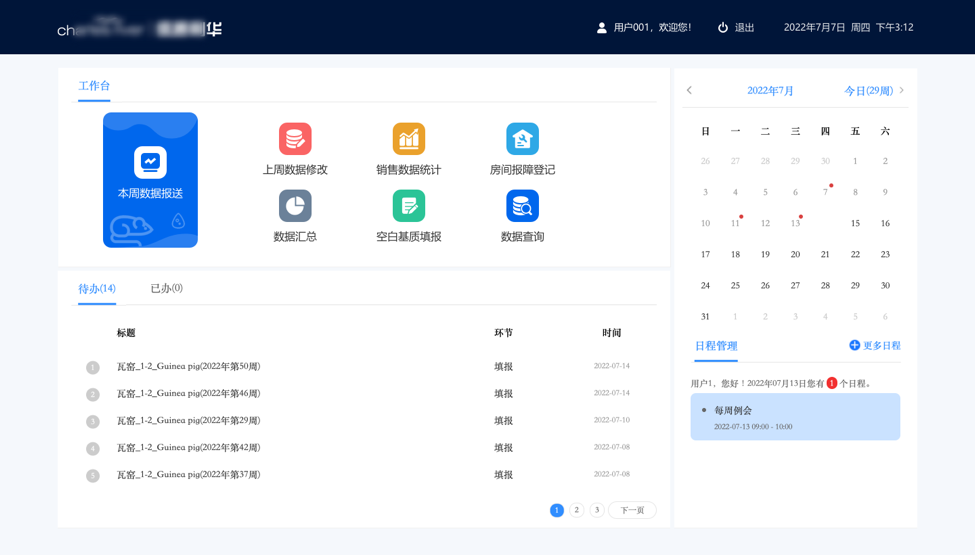Go to previous month in calendar

(x=689, y=91)
